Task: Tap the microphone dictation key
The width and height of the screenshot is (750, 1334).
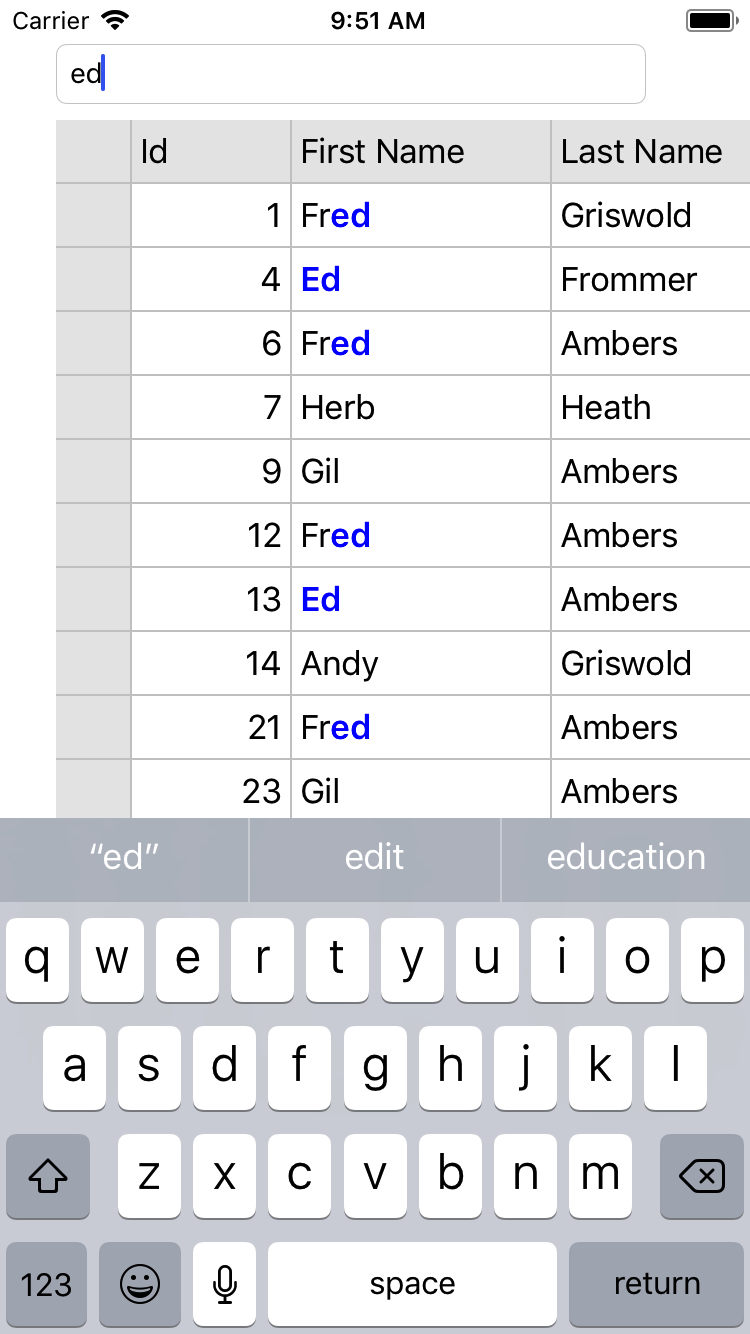Action: click(x=225, y=1284)
